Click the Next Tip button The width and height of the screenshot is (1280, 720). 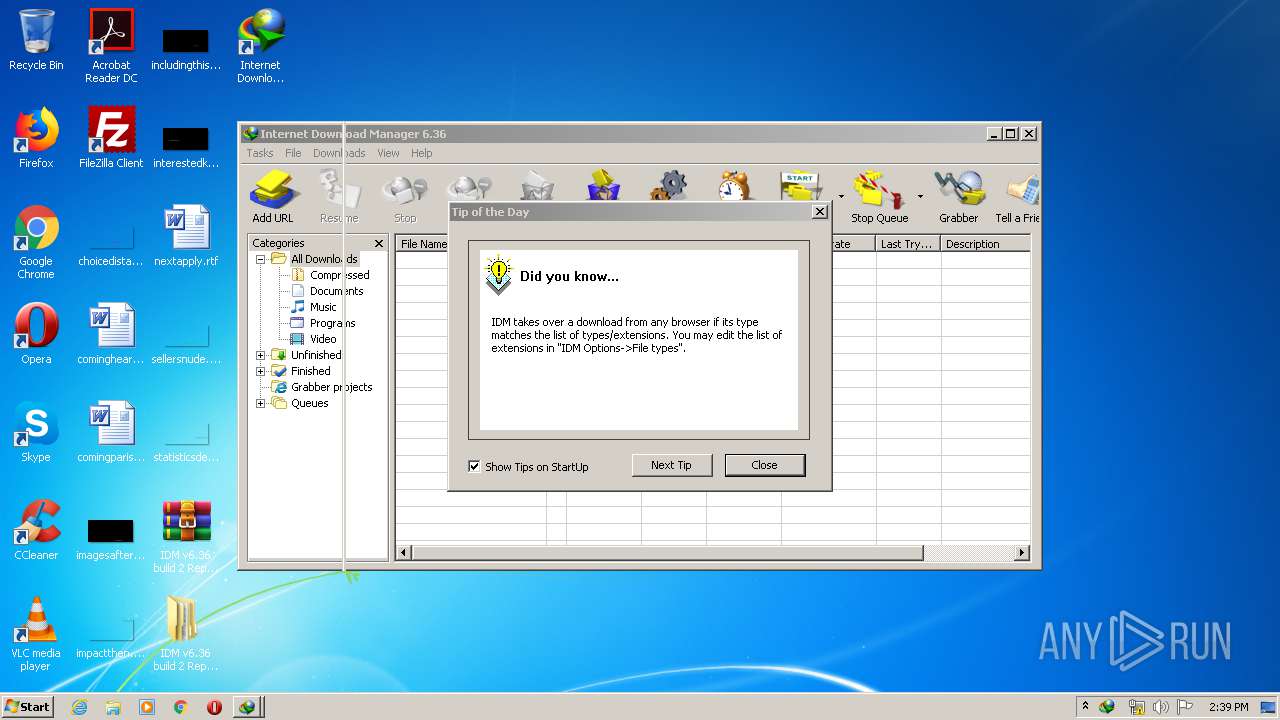pos(671,465)
